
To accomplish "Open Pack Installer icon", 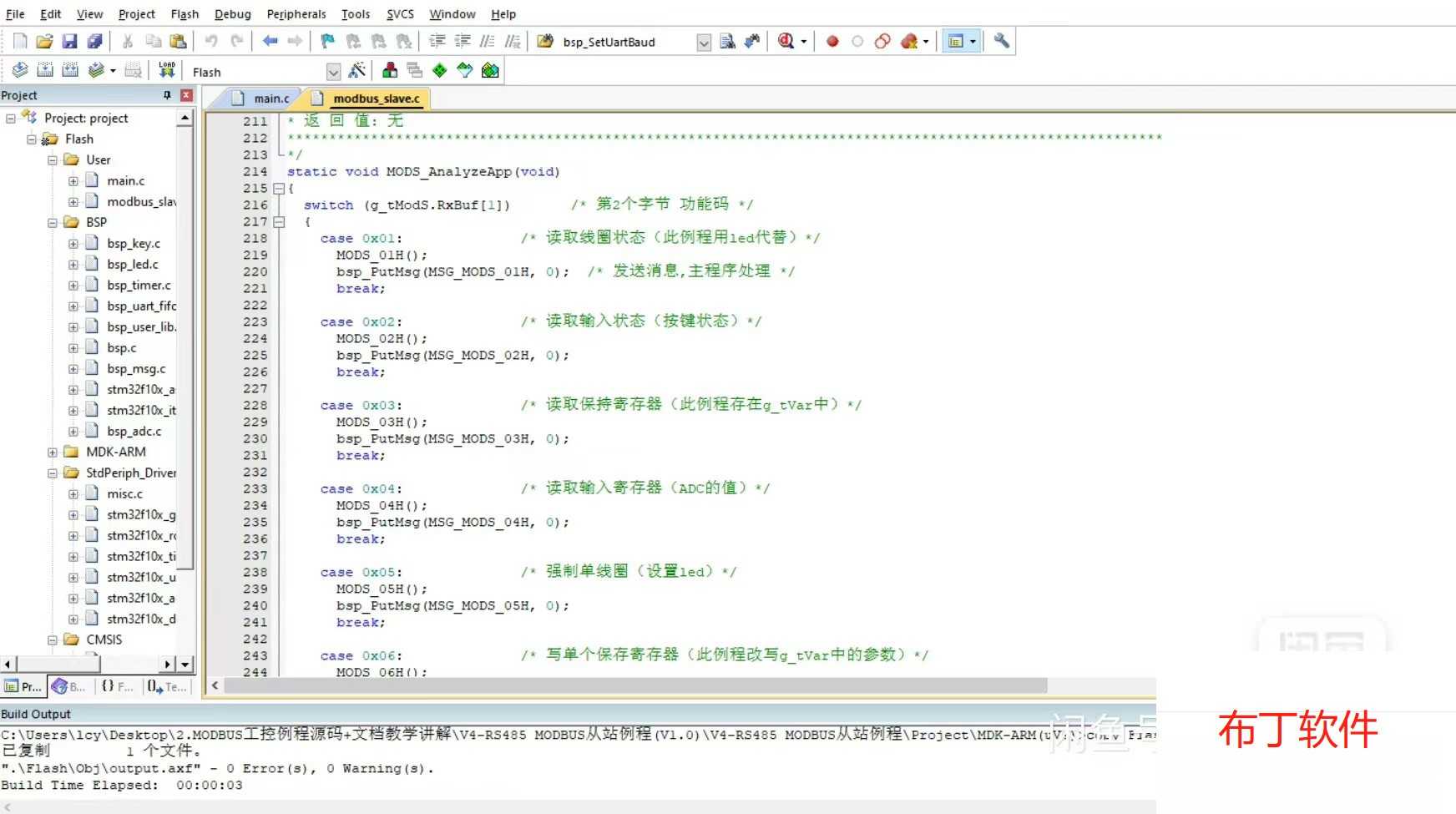I will pos(490,70).
